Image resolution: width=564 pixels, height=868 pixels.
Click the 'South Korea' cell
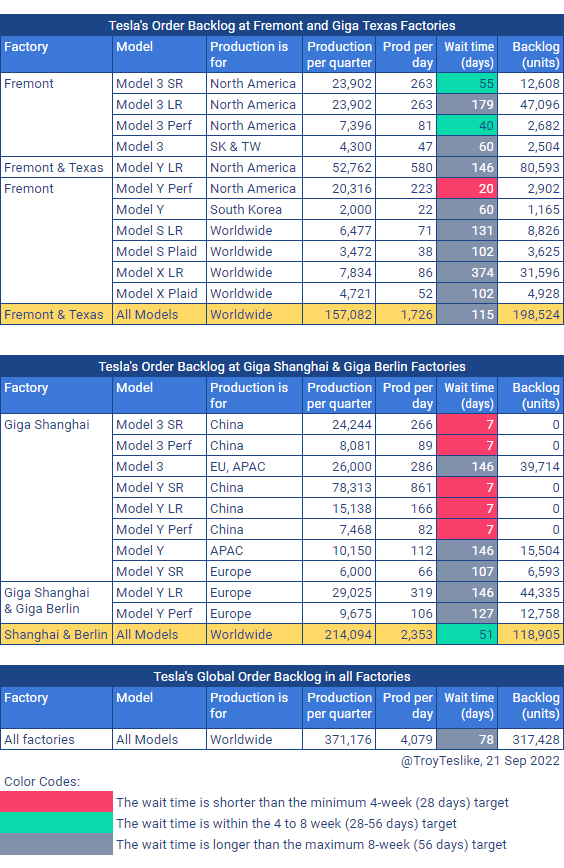tap(254, 210)
